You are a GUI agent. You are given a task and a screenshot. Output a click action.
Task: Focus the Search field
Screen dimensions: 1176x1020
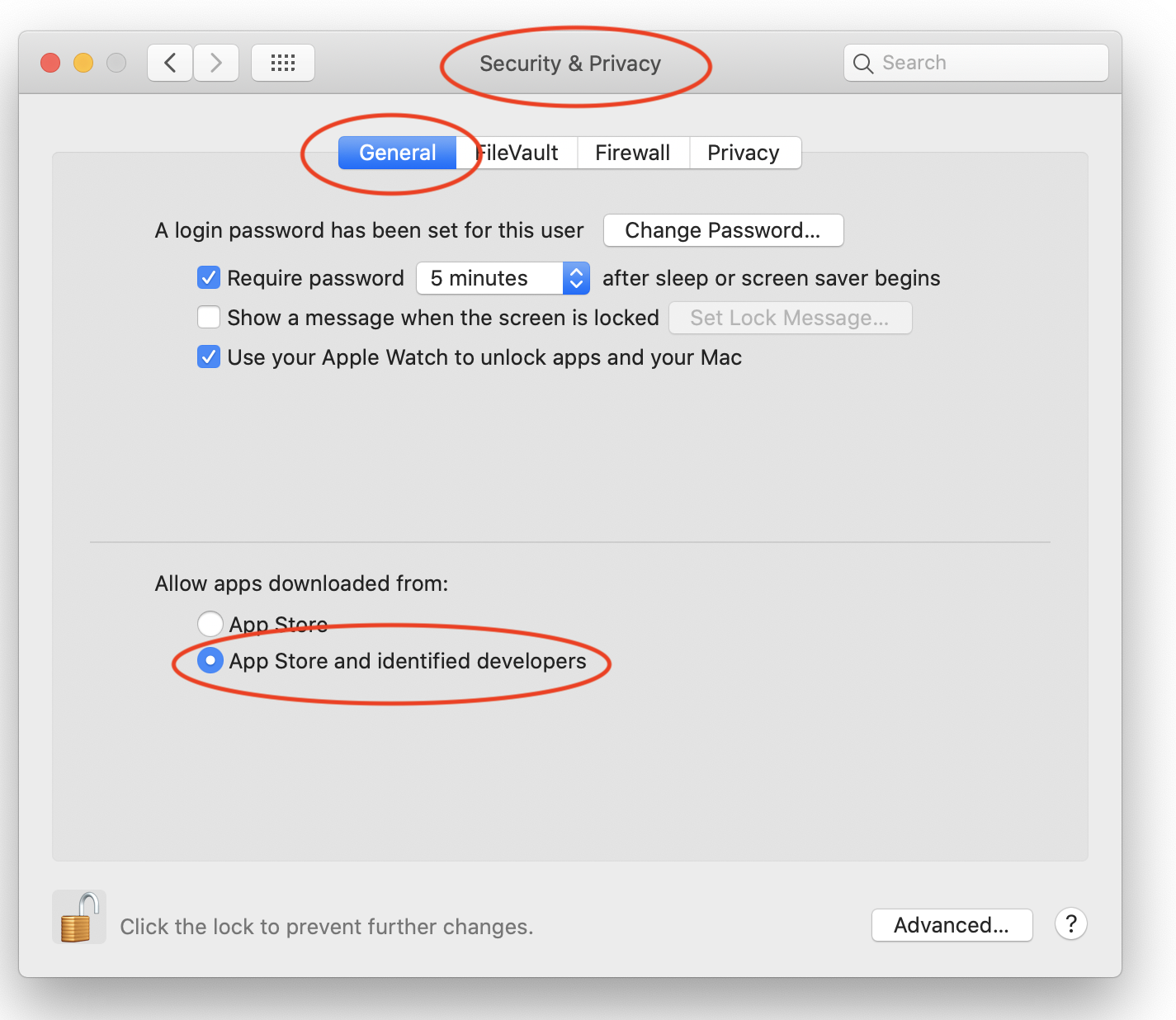pyautogui.click(x=975, y=63)
